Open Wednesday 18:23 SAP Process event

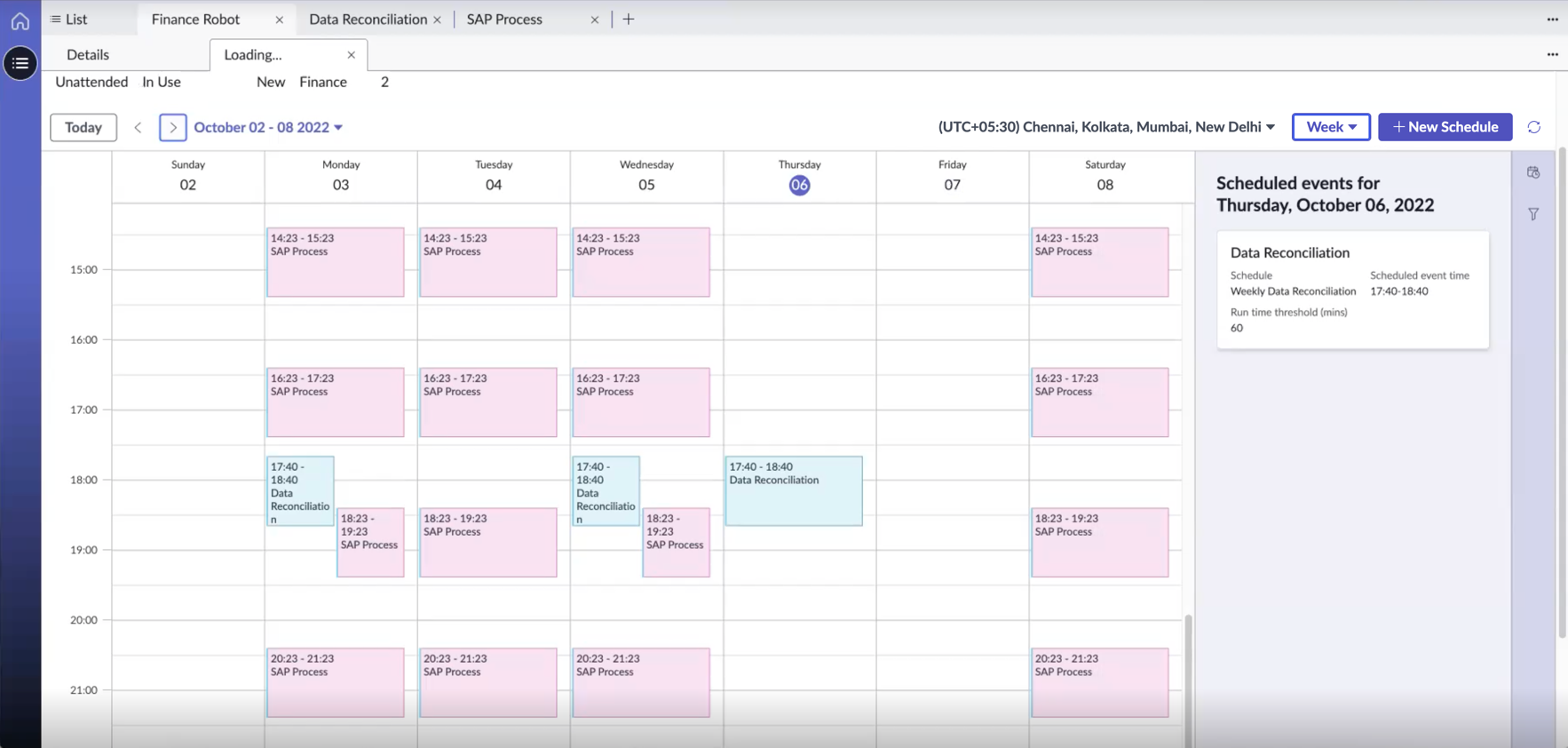point(676,542)
